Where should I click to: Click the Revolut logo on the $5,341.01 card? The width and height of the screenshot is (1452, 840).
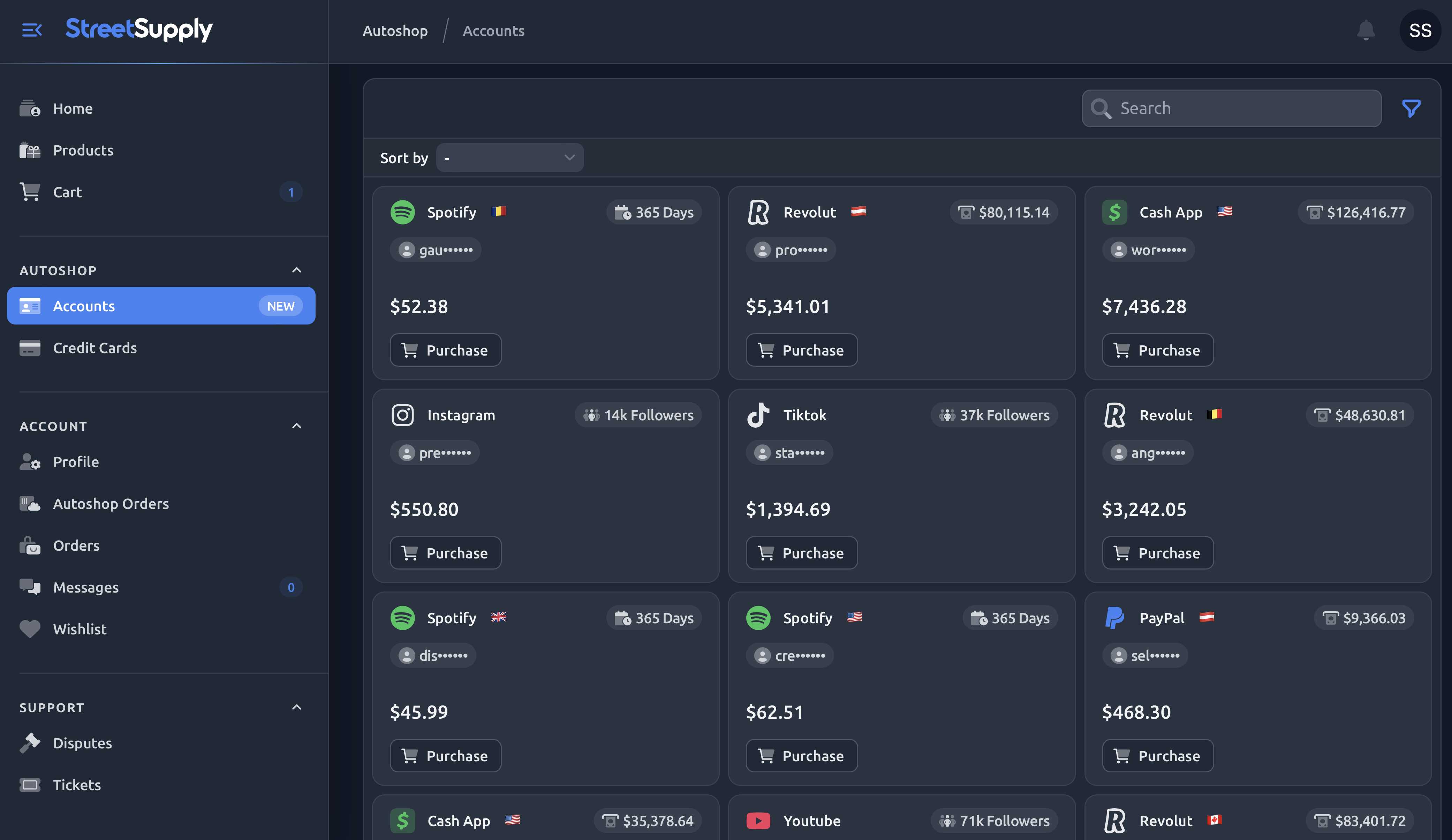point(758,213)
